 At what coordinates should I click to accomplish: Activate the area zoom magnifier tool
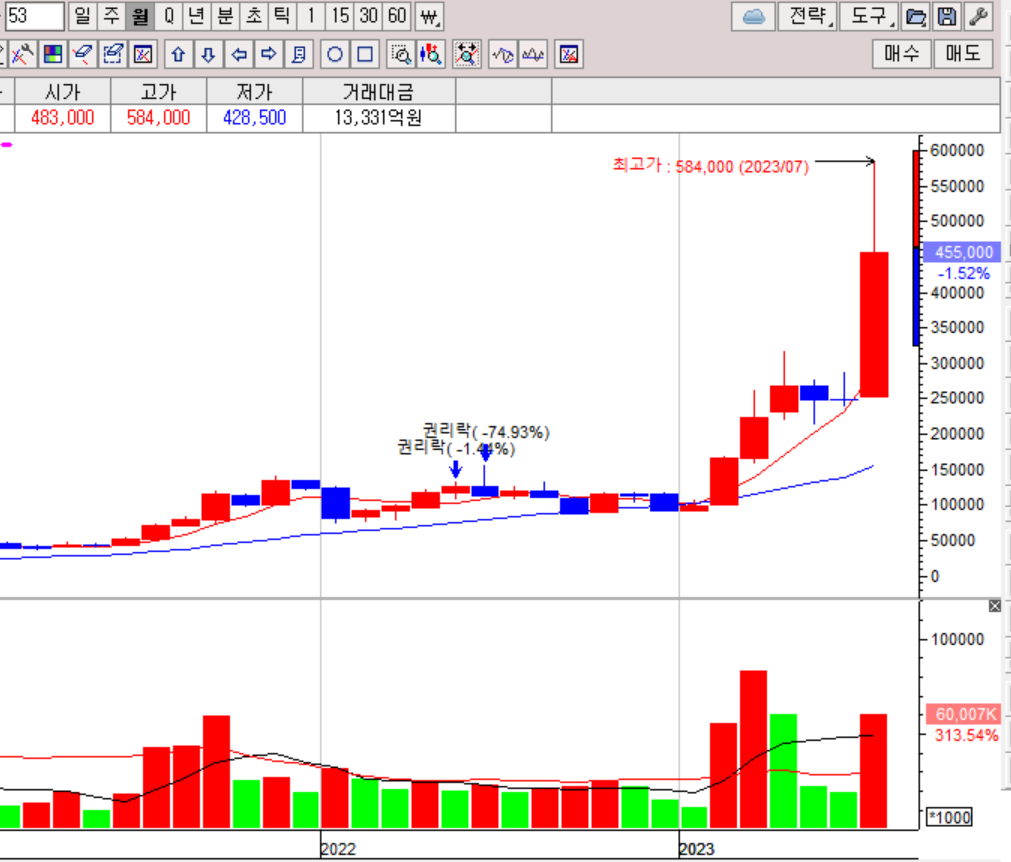click(x=401, y=54)
